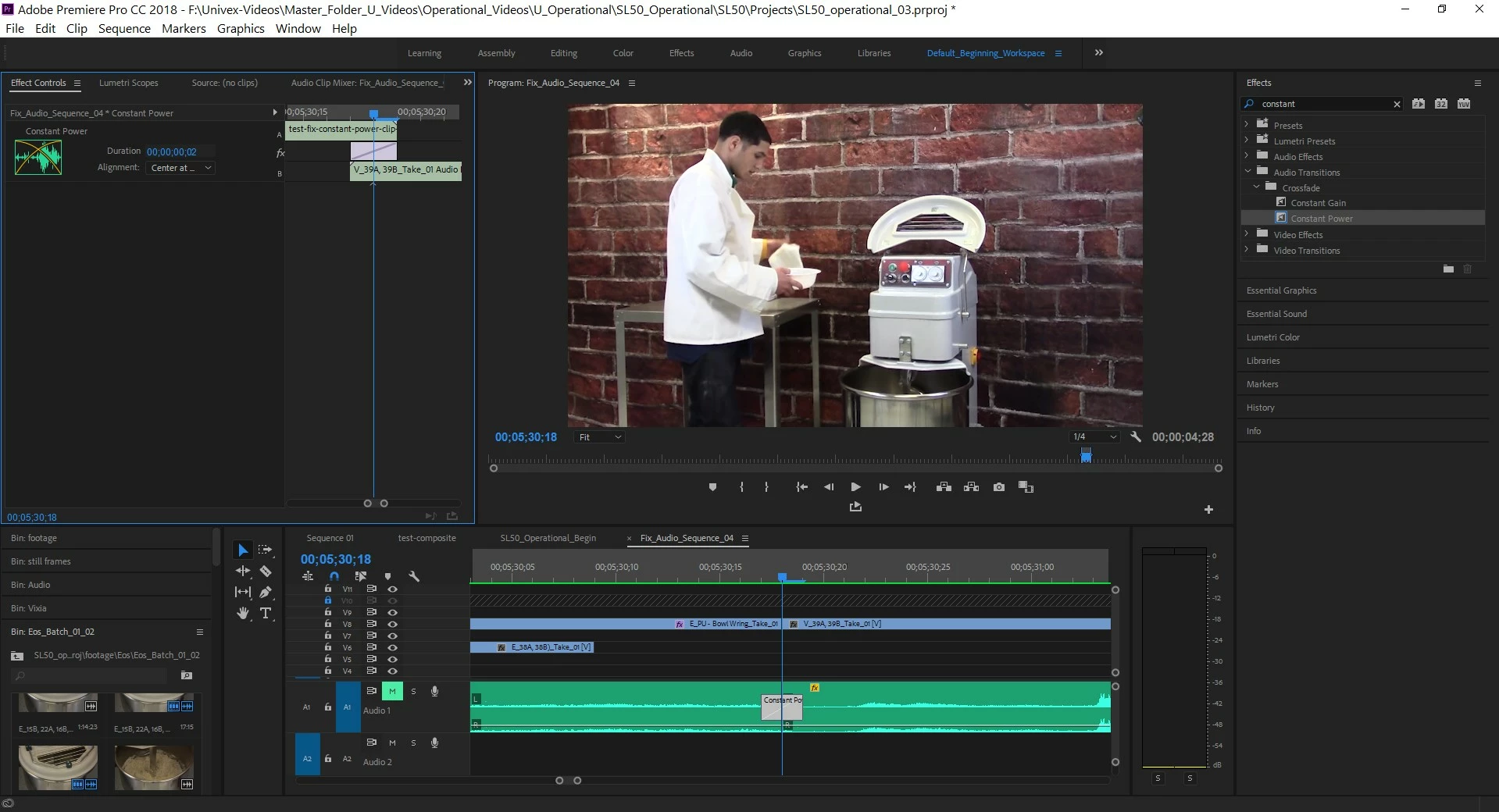Open the Alignment dropdown in Effect Controls
The width and height of the screenshot is (1499, 812).
click(180, 168)
